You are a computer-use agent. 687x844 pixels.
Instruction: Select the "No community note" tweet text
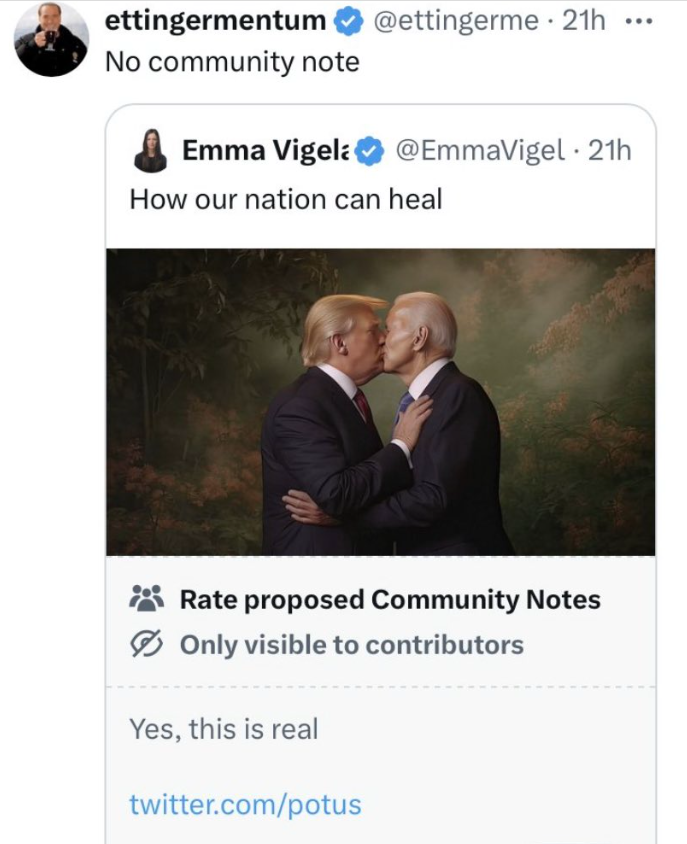[x=232, y=62]
